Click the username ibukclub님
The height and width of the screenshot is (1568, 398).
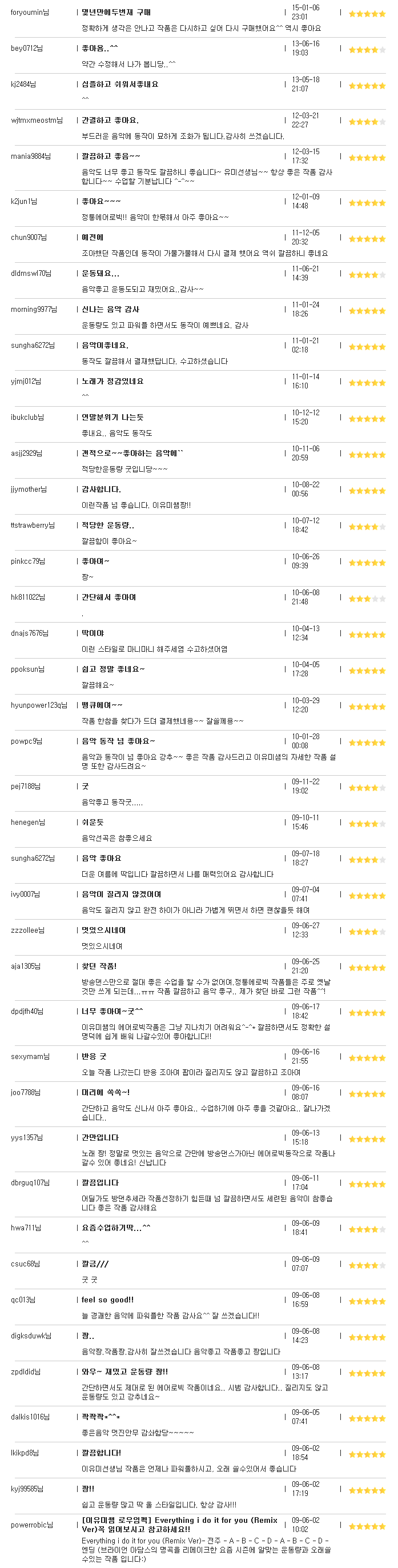[x=27, y=417]
